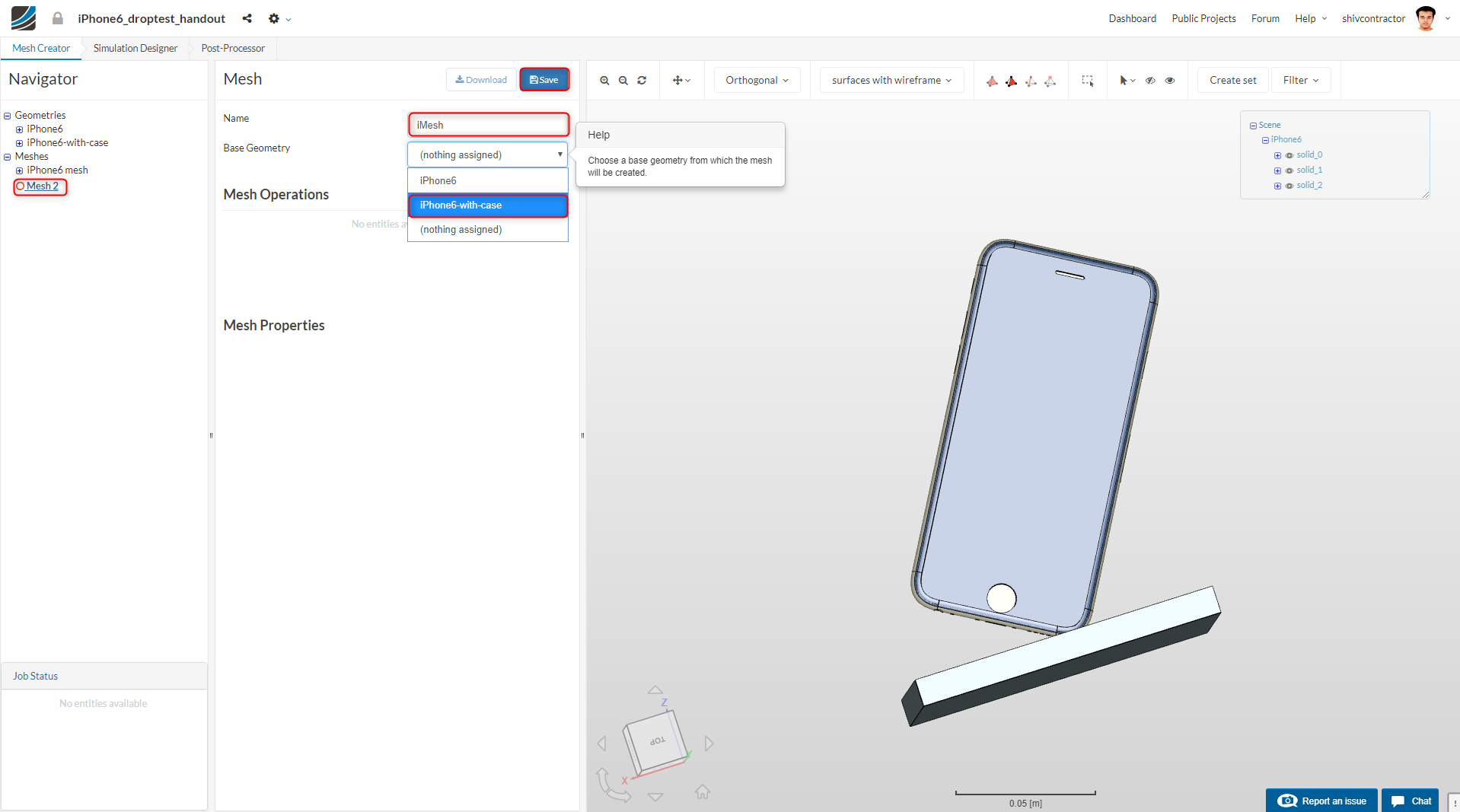Open the cursor selection mode dropdown
Viewport: 1460px width, 812px height.
pyautogui.click(x=1127, y=80)
